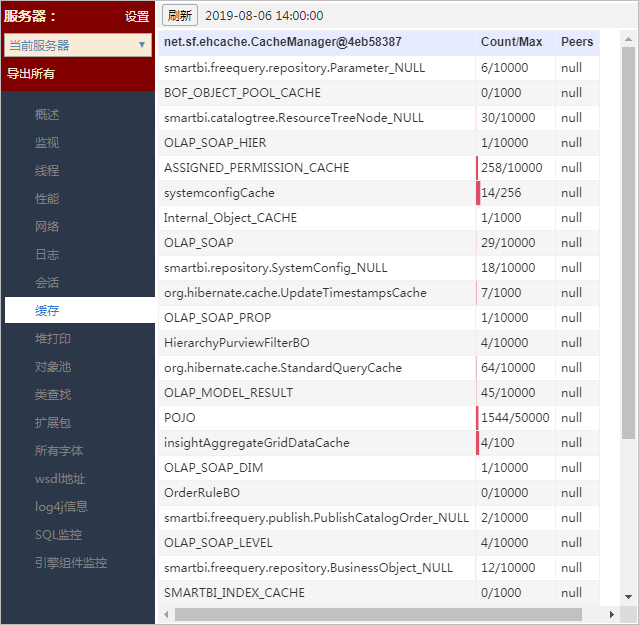Select the BOF_OBJECT_POOL_CACHE row

pos(379,92)
